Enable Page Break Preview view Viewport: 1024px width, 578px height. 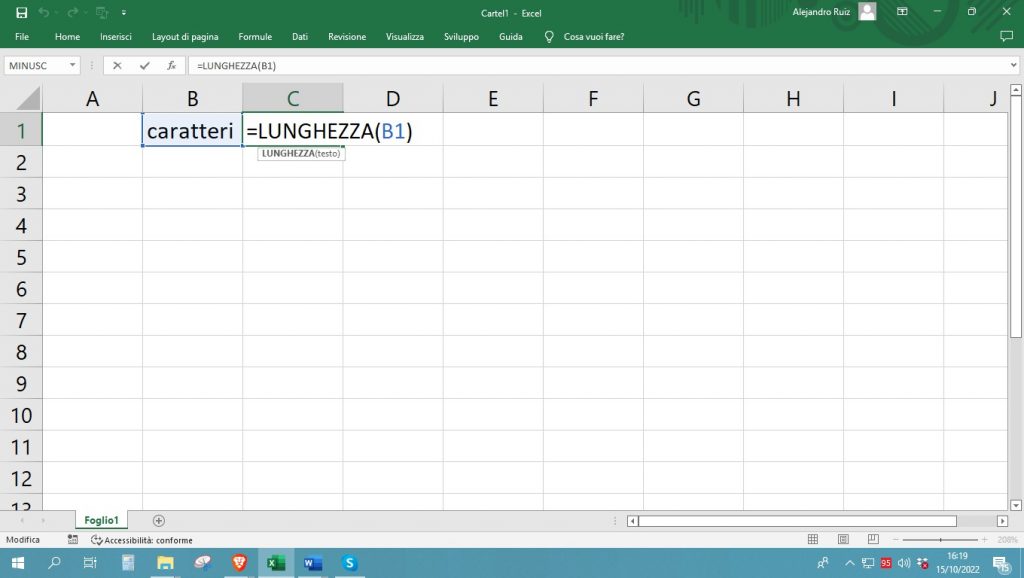[873, 539]
